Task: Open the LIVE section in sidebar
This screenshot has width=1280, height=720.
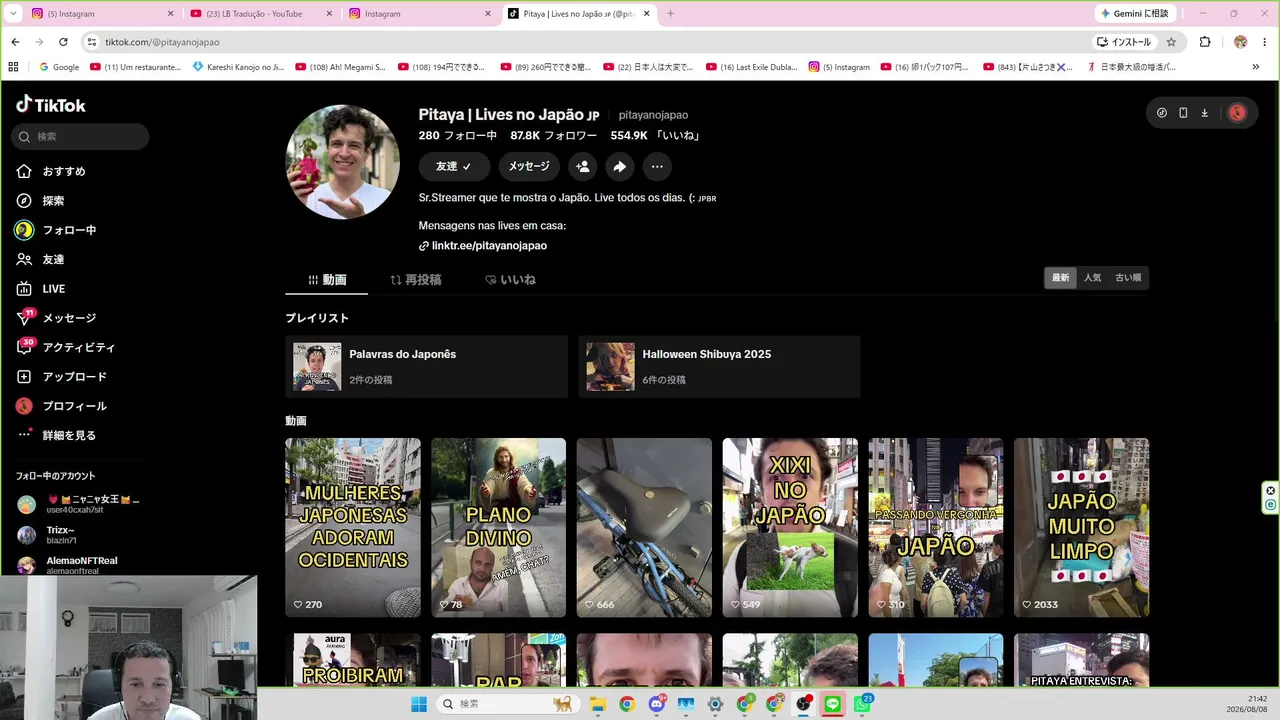Action: [x=40, y=289]
